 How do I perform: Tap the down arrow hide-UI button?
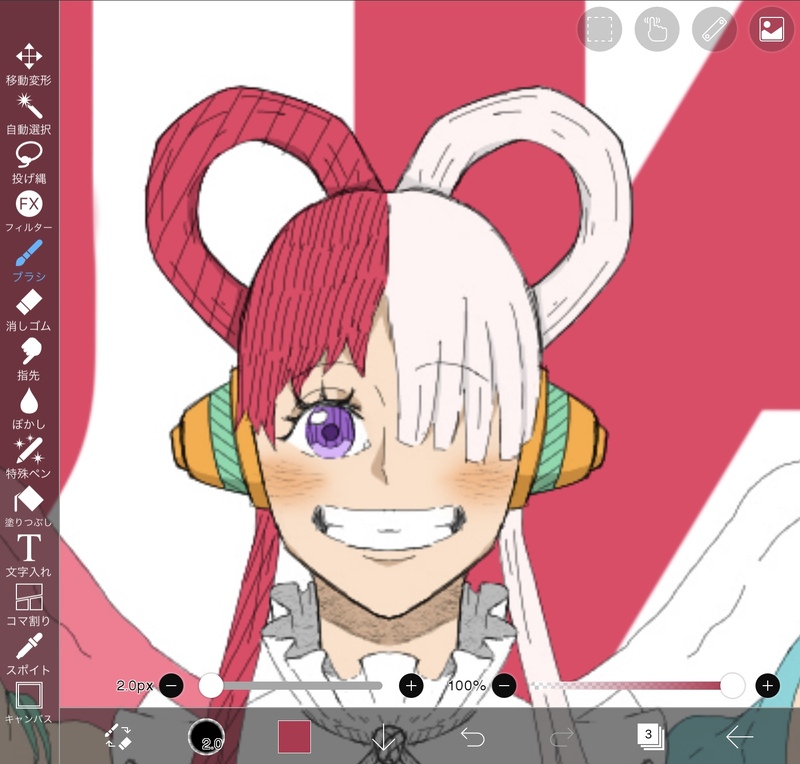(383, 736)
